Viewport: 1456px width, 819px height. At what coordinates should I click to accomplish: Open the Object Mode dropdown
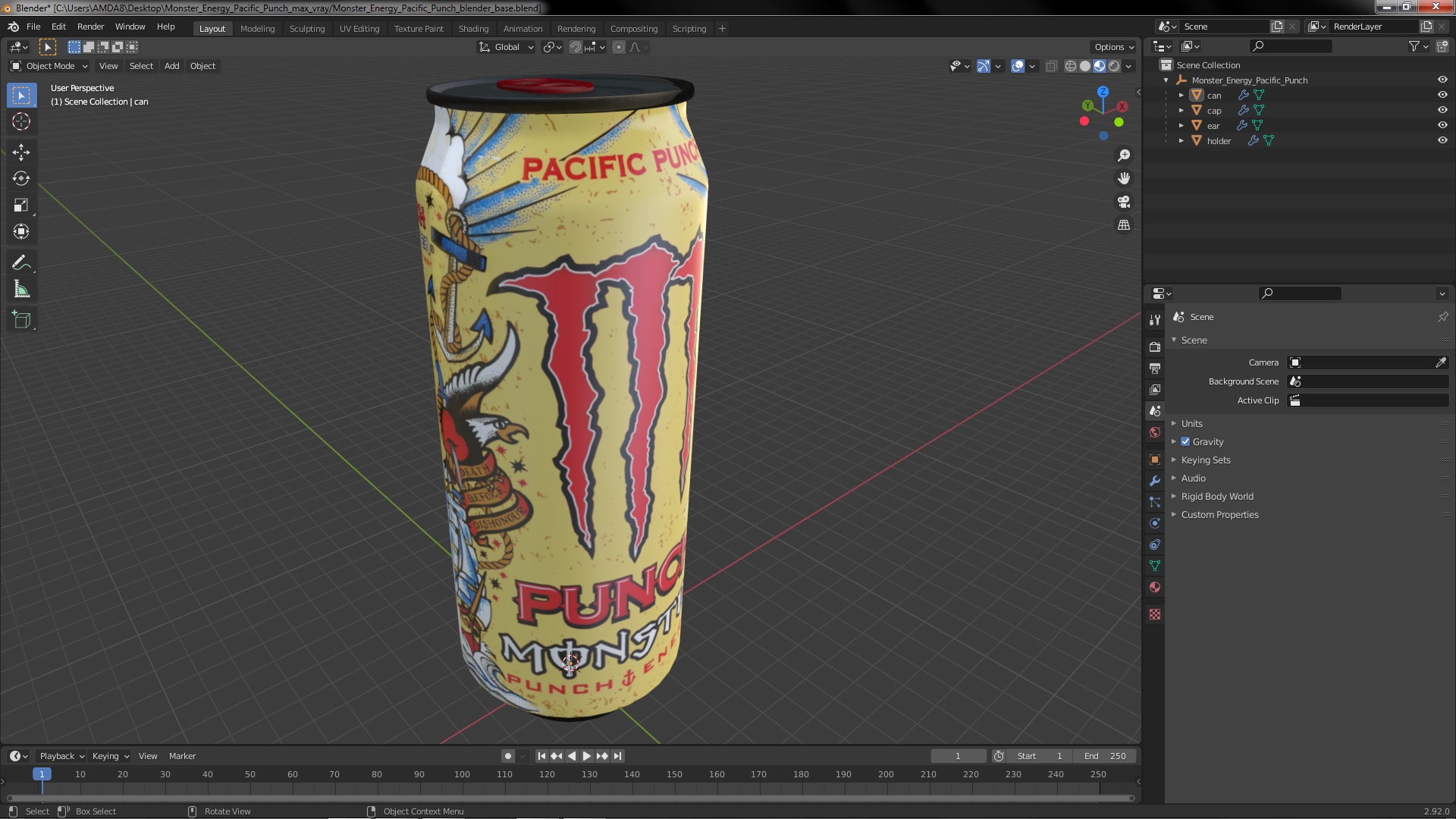click(49, 66)
